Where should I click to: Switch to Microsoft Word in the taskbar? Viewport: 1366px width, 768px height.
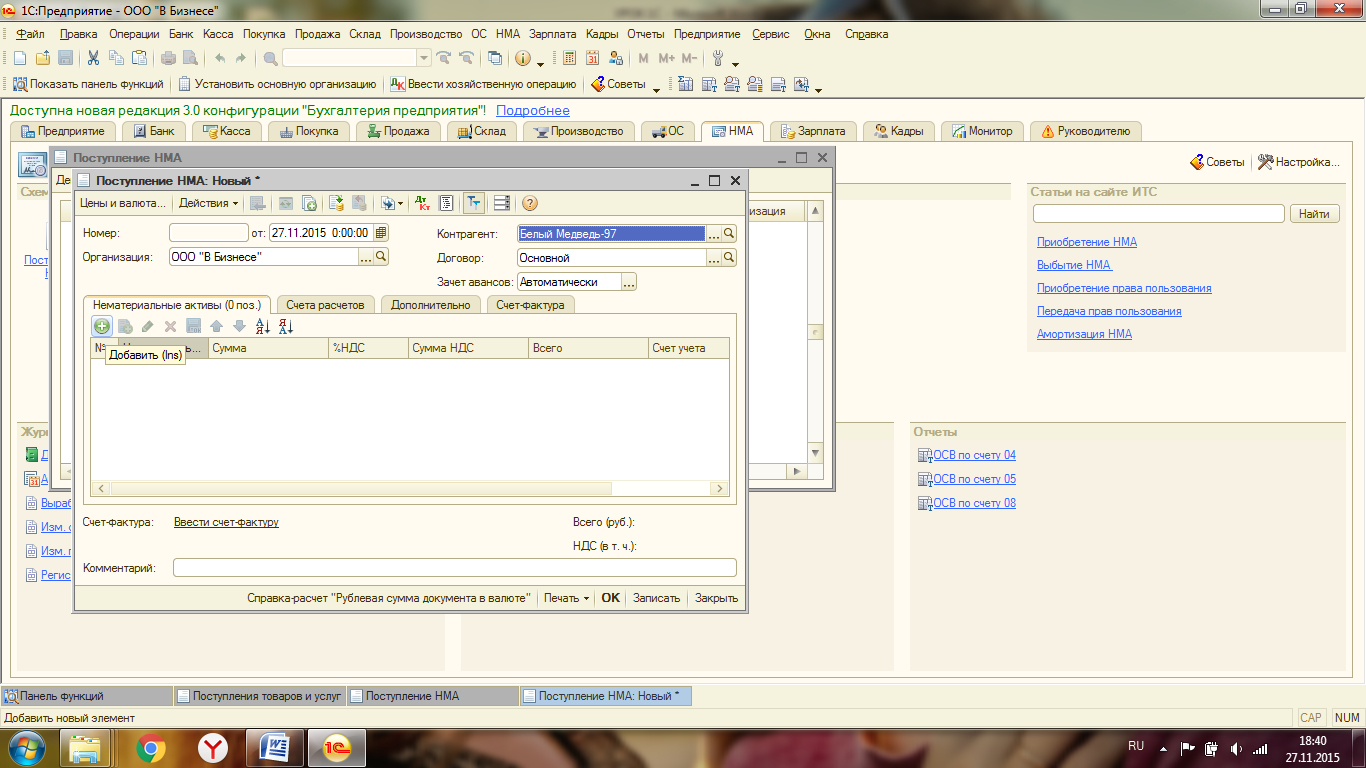[274, 747]
